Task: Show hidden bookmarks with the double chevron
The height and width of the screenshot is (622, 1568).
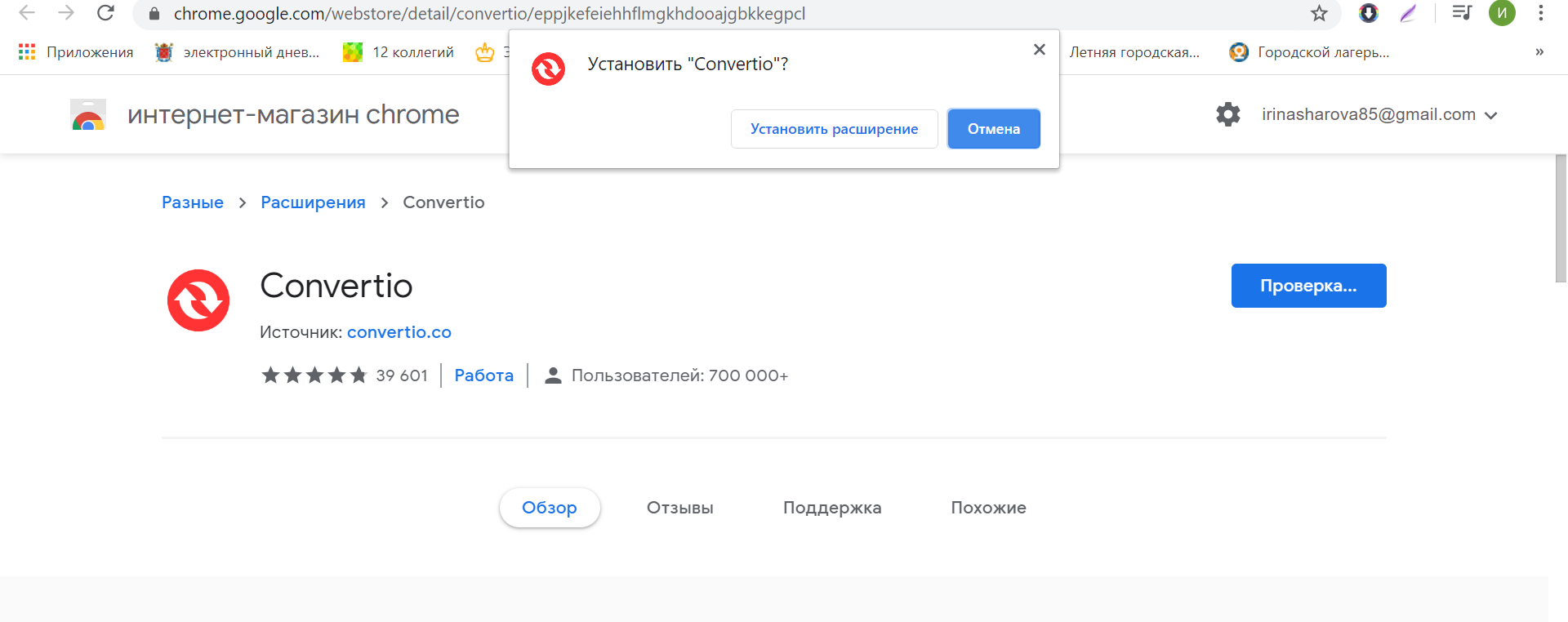Action: [x=1539, y=52]
